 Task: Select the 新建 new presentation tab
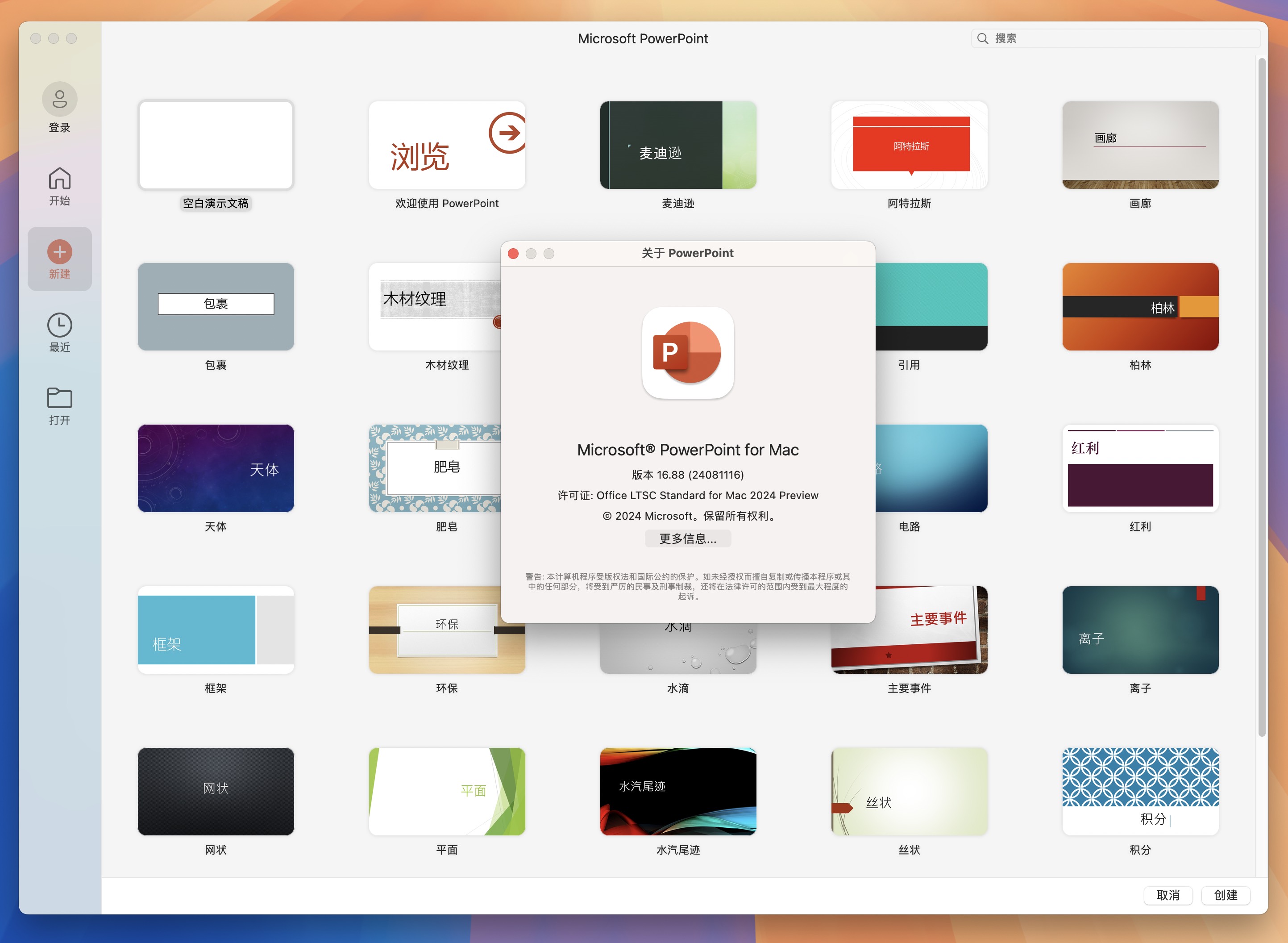[59, 259]
